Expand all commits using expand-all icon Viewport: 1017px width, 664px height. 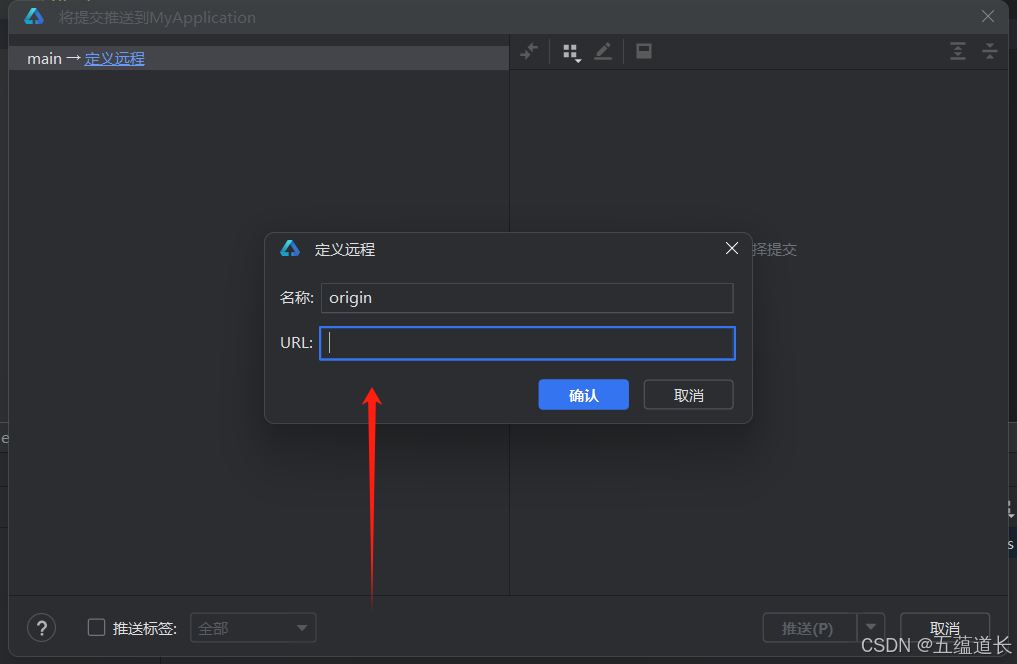[x=957, y=51]
